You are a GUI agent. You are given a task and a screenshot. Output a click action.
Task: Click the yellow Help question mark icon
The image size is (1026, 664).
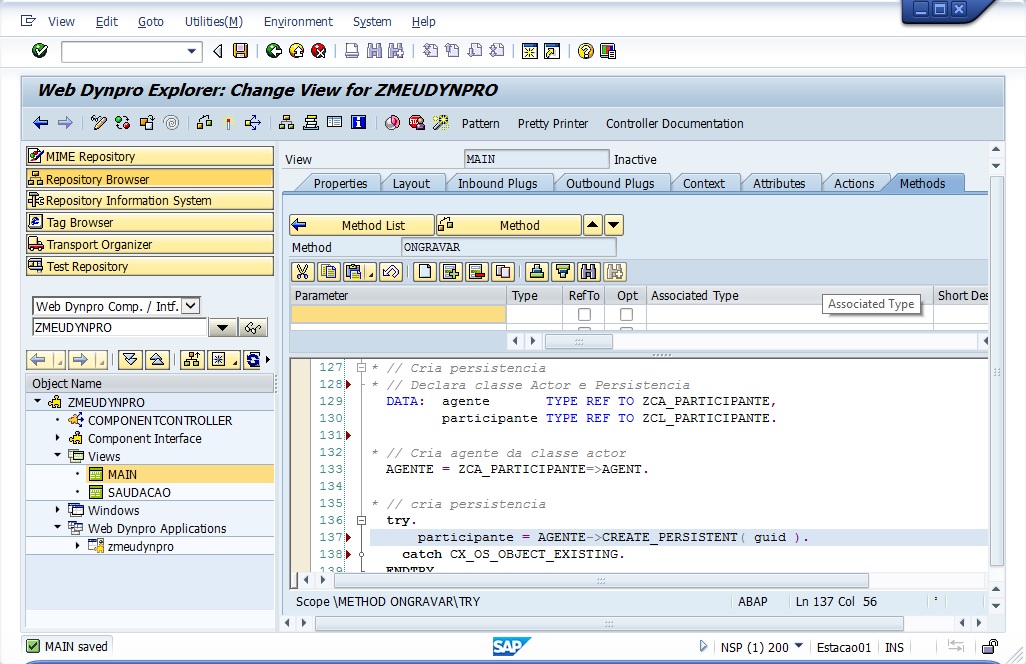point(586,51)
